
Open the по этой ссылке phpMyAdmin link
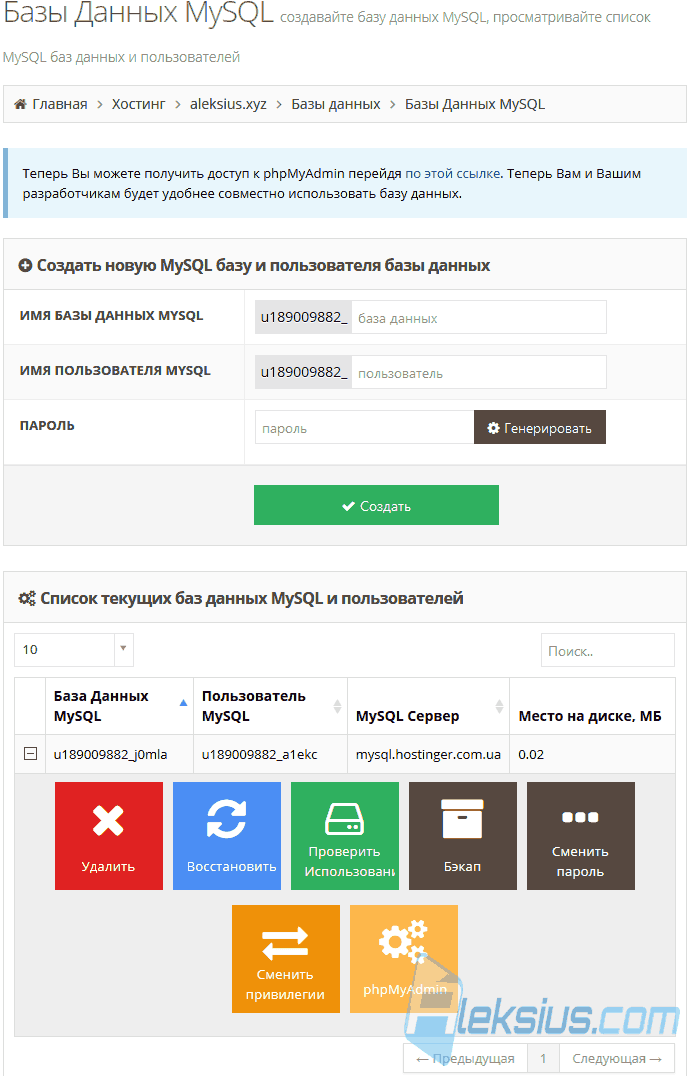[453, 174]
